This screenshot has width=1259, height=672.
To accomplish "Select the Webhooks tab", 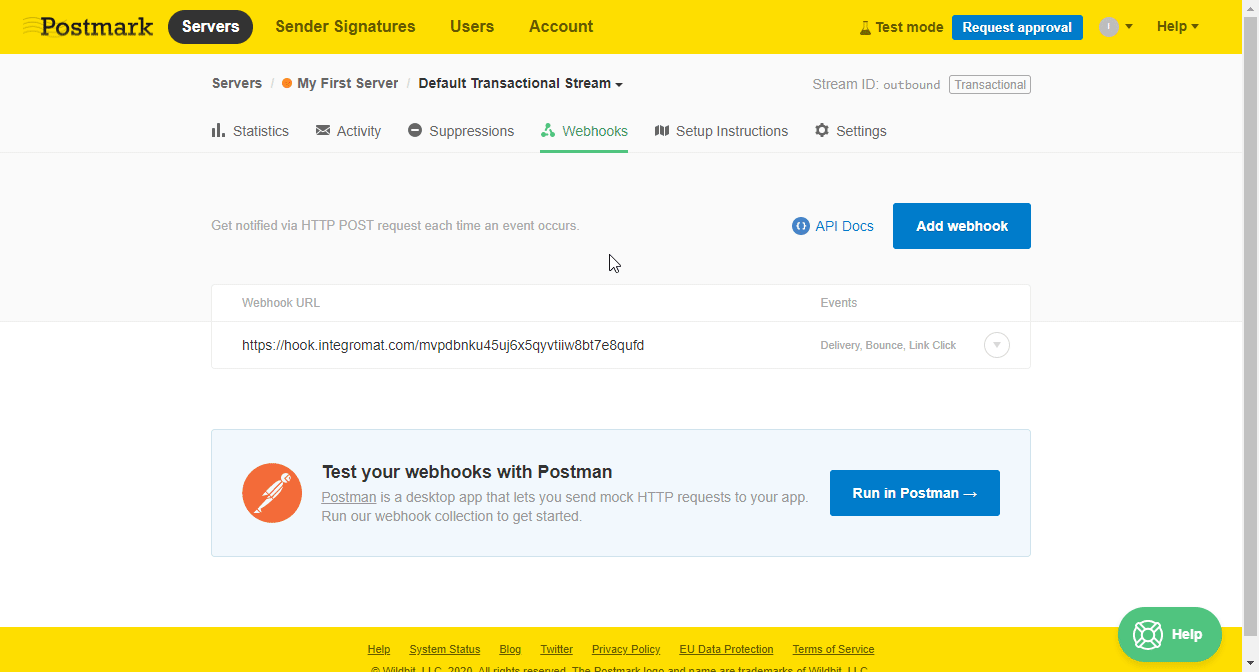I will coord(584,131).
